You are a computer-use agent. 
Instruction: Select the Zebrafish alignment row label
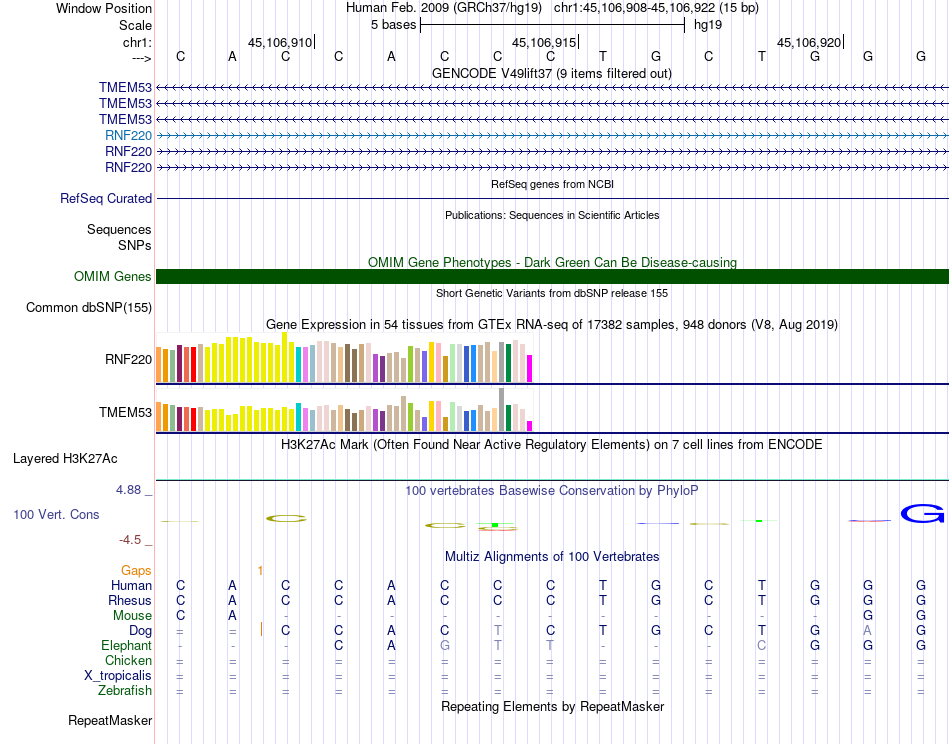(x=125, y=690)
